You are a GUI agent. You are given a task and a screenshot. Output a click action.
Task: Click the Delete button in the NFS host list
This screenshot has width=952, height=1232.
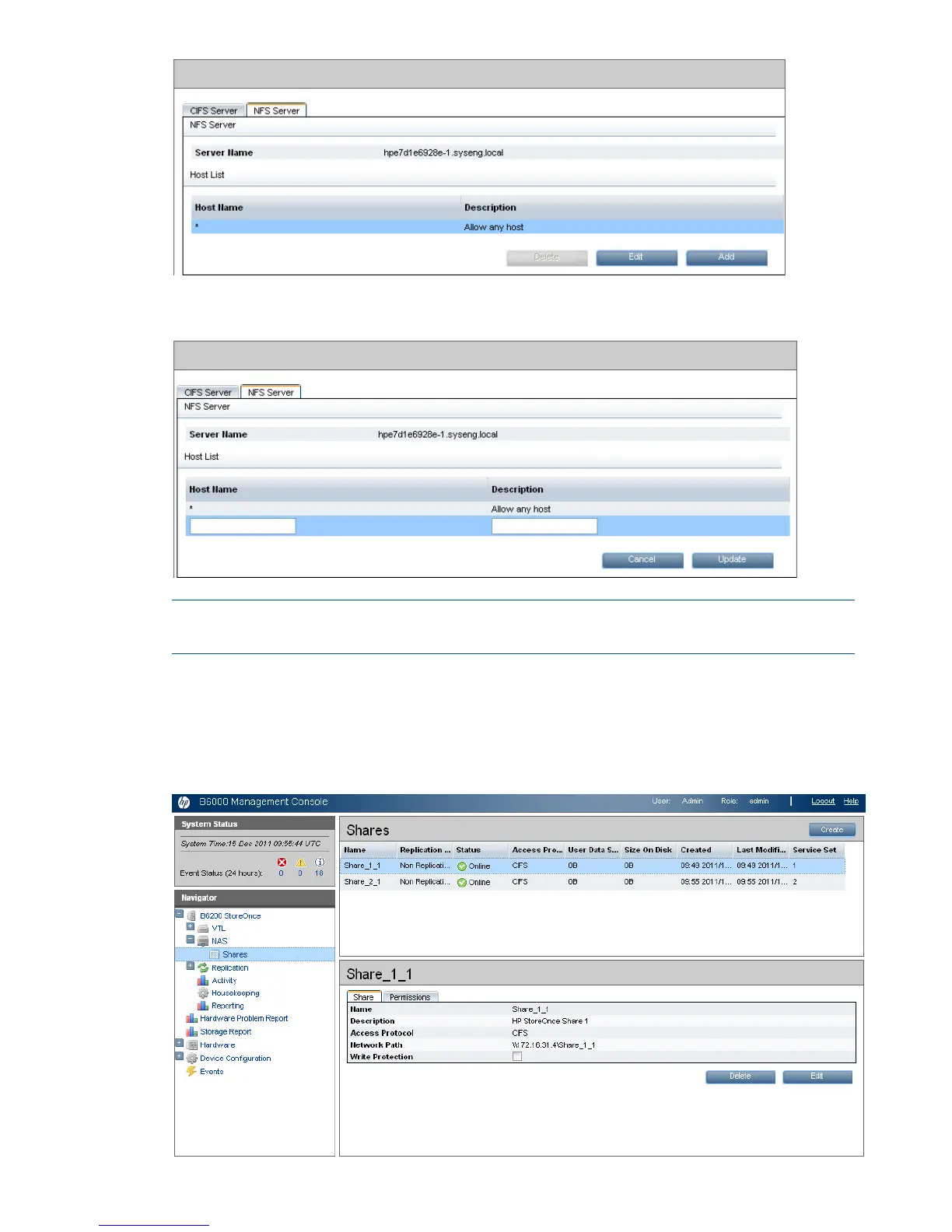(546, 257)
